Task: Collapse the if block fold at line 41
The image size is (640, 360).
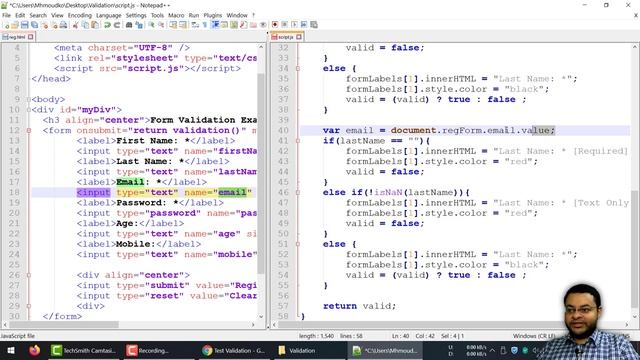Action: click(x=298, y=141)
